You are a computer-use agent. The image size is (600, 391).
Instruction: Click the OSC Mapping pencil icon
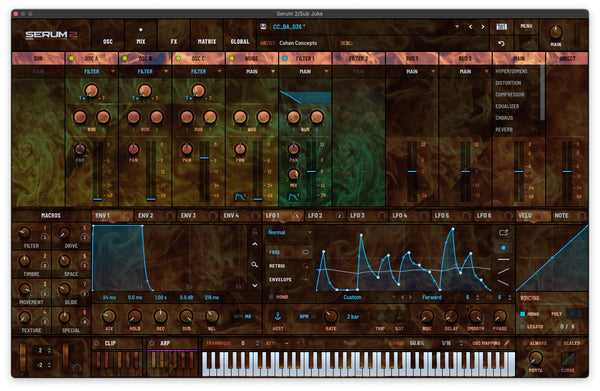[507, 343]
